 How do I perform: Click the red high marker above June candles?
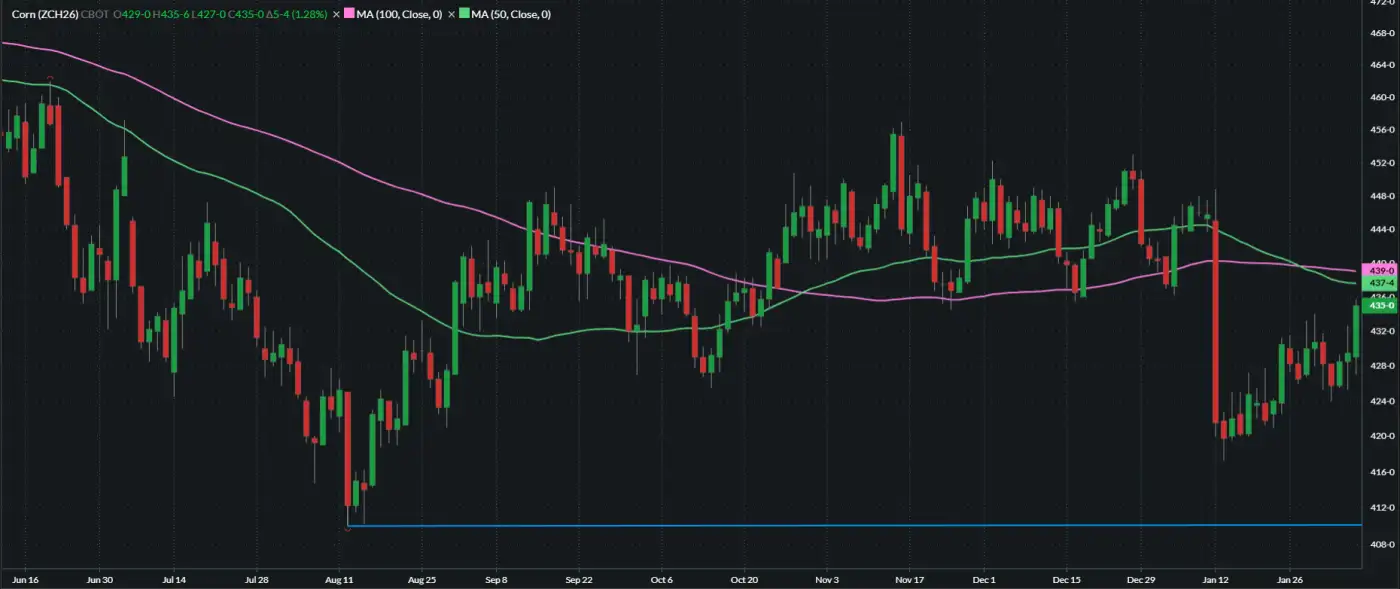[51, 78]
